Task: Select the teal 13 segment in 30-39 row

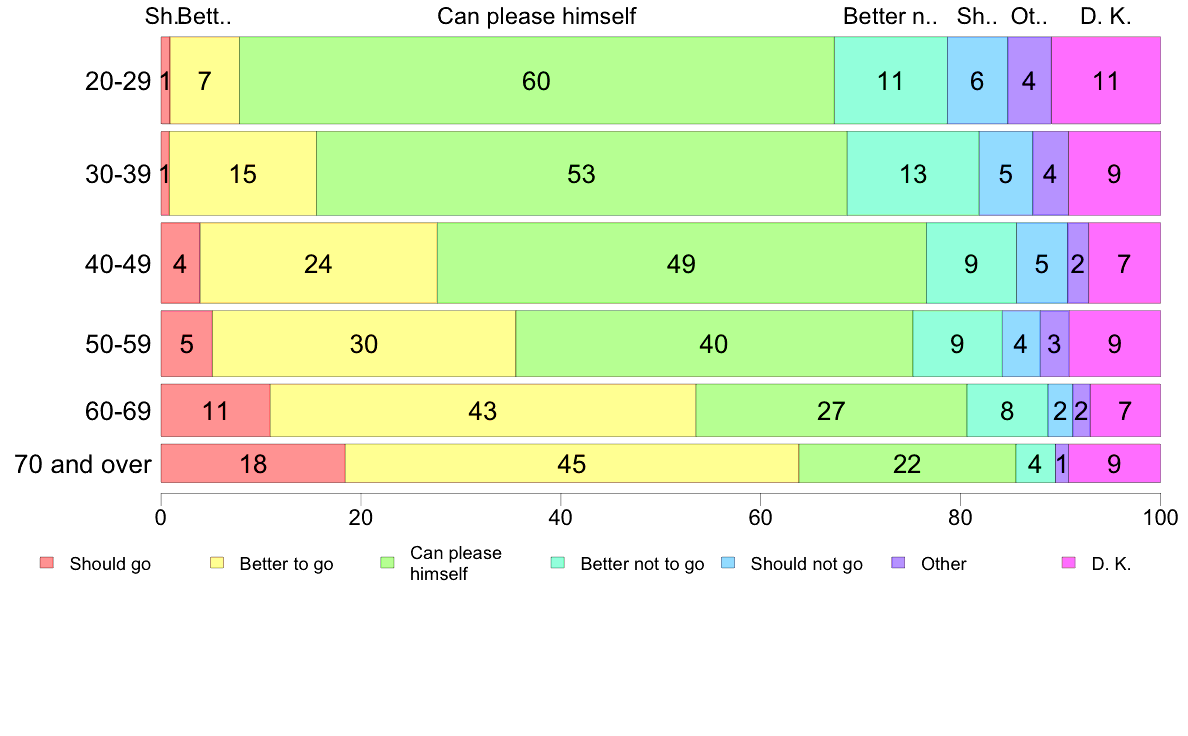Action: [x=913, y=174]
